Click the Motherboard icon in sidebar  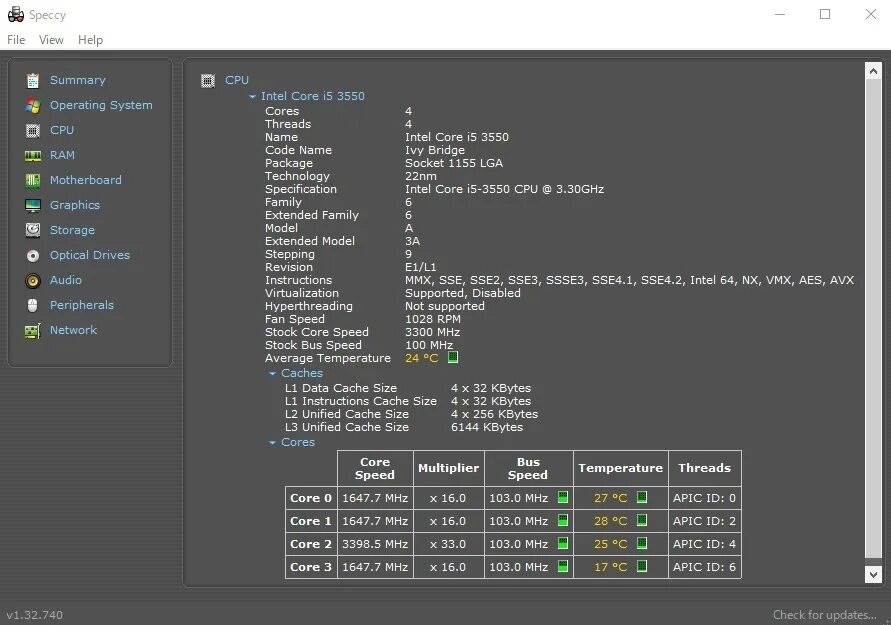[33, 181]
